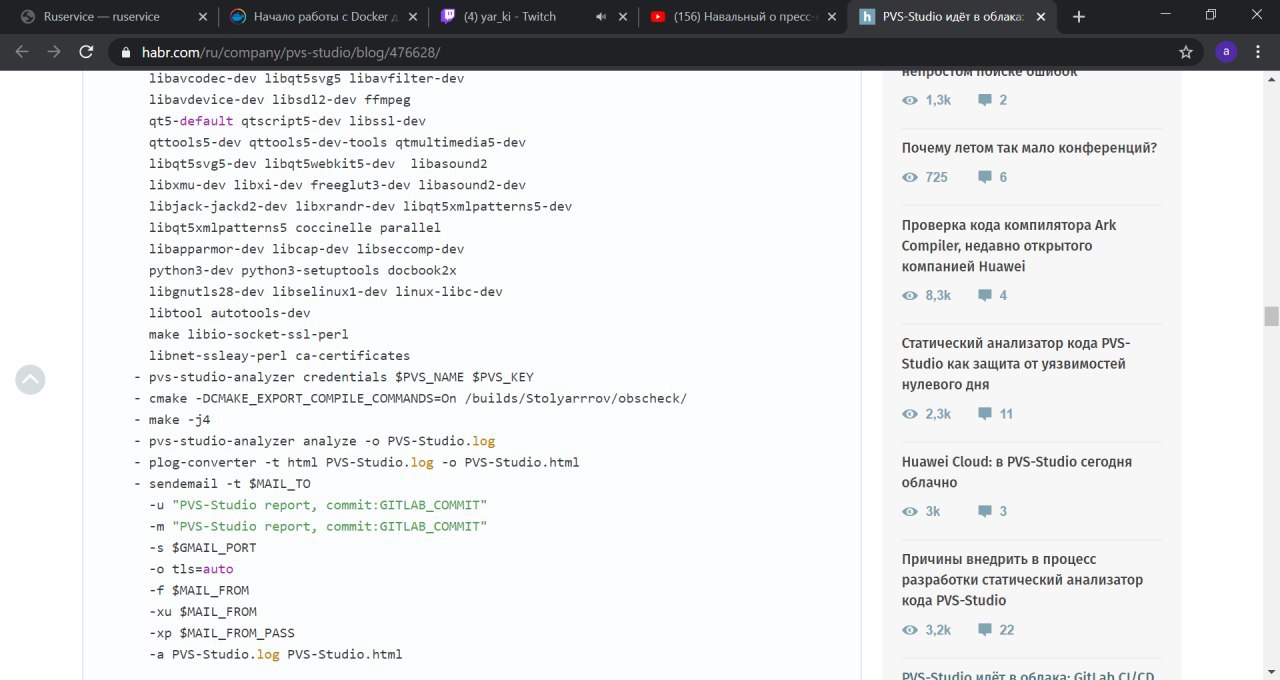Close the YouTube tab
Screen dimensions: 1280x680
pyautogui.click(x=832, y=17)
